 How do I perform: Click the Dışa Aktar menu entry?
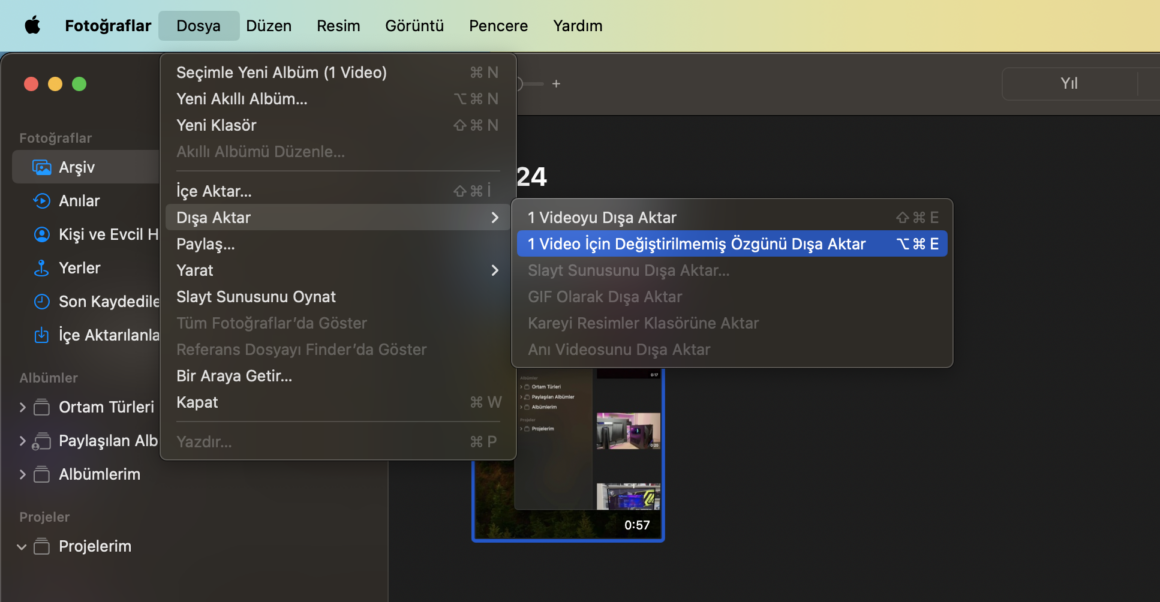pos(338,217)
